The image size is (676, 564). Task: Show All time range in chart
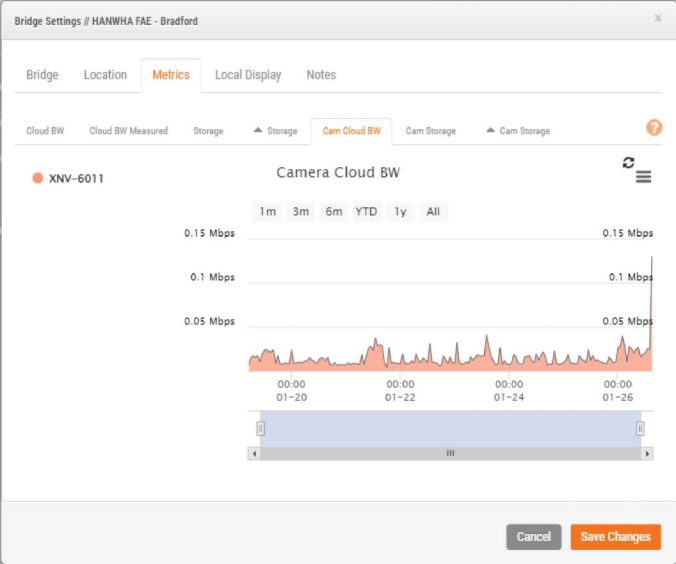(x=433, y=212)
